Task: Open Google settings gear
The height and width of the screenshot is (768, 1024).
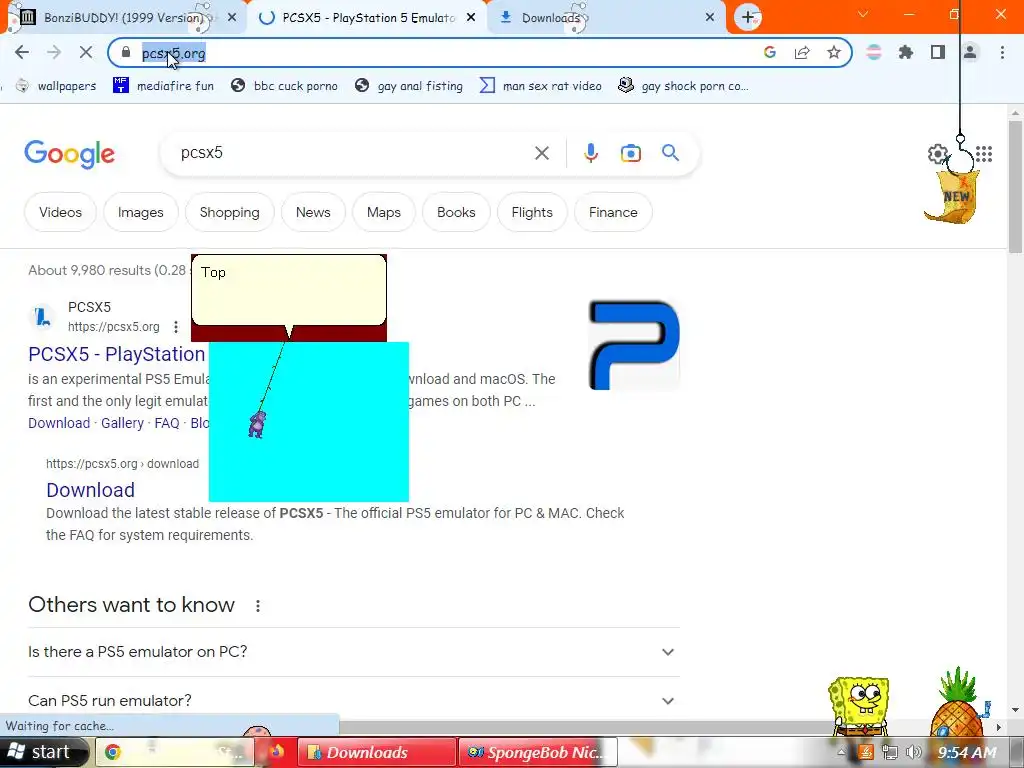Action: [938, 154]
